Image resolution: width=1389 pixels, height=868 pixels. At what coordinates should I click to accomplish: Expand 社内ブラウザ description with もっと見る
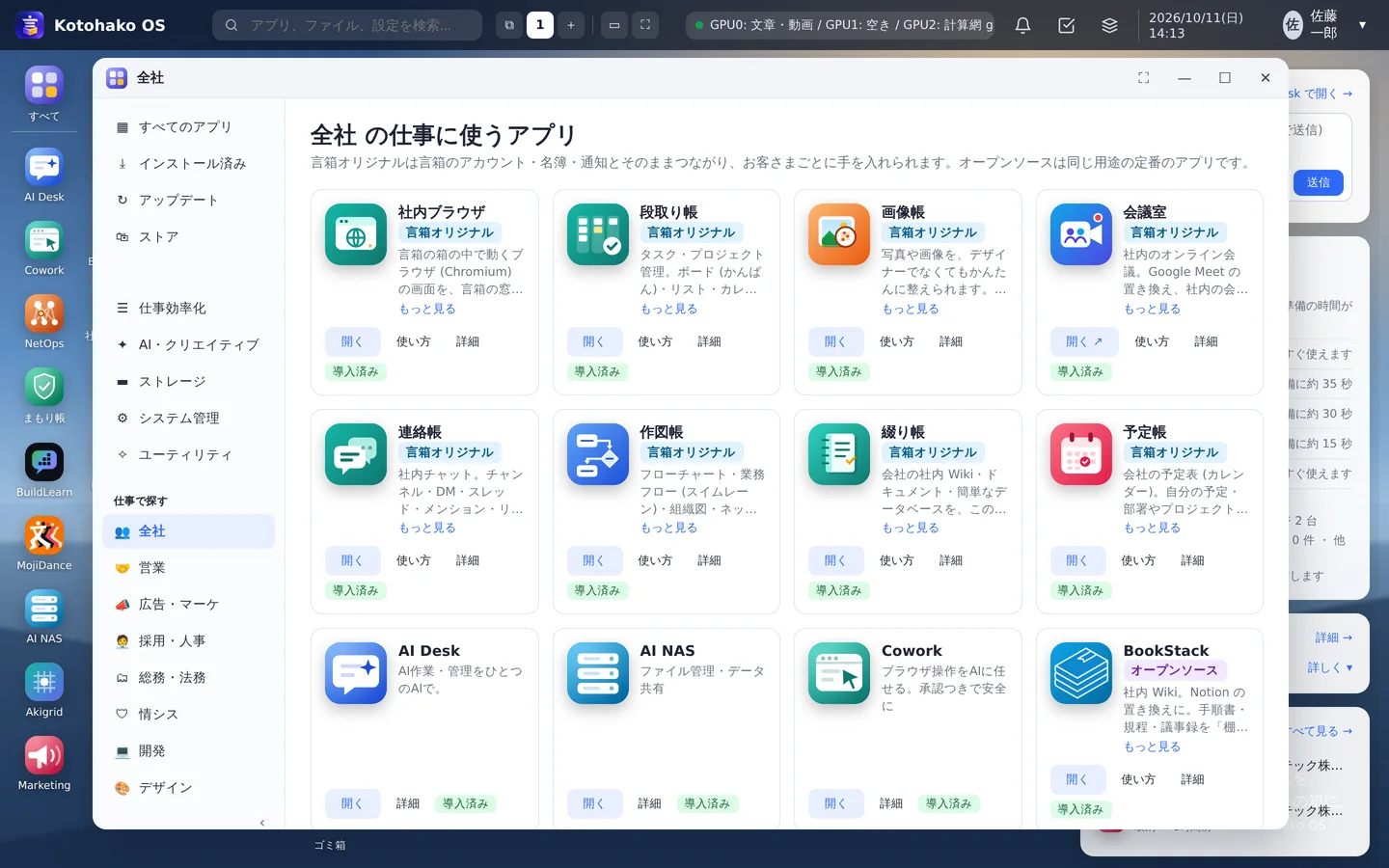(x=427, y=309)
